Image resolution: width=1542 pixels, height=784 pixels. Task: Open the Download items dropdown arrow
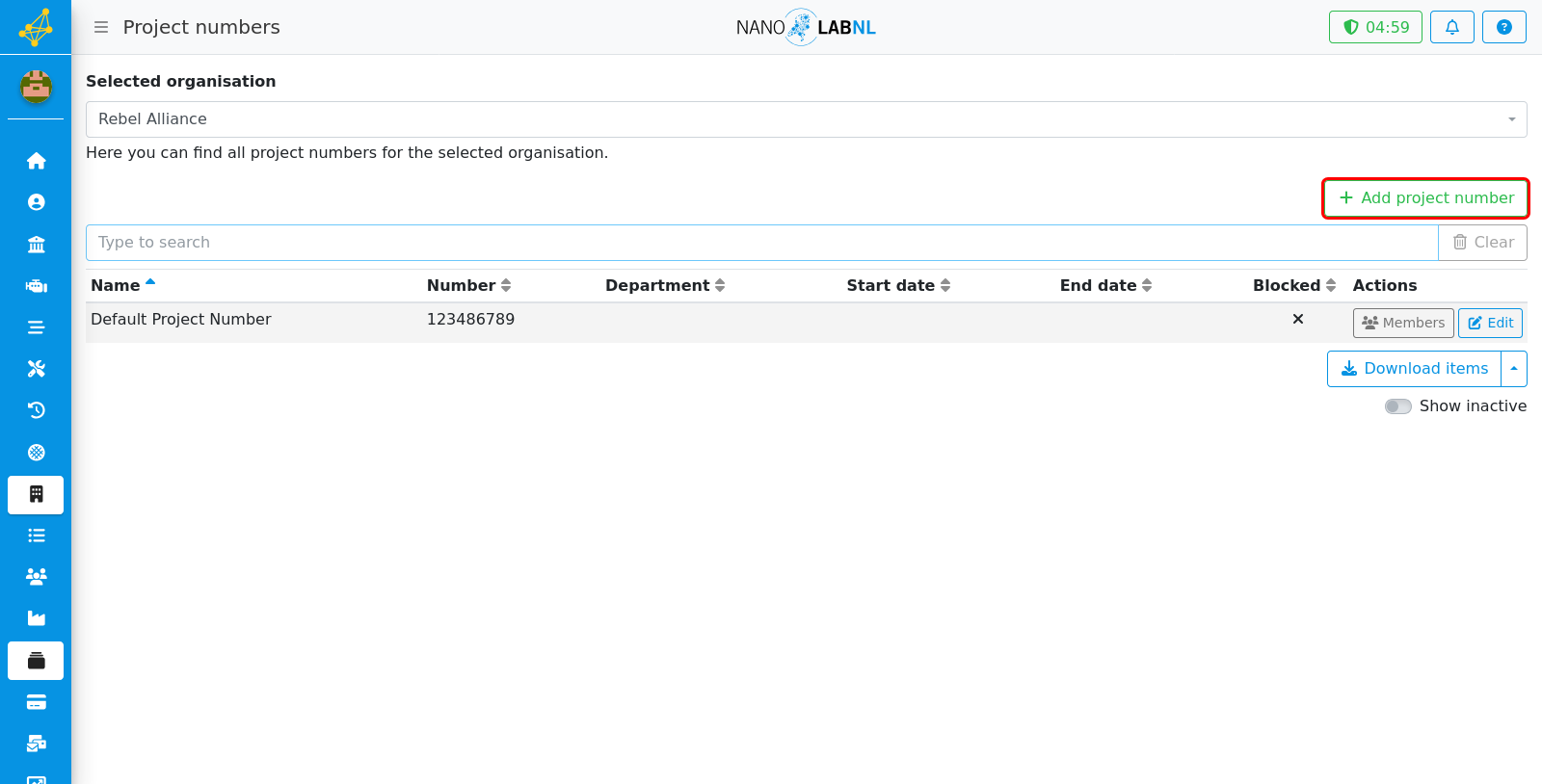(1514, 369)
